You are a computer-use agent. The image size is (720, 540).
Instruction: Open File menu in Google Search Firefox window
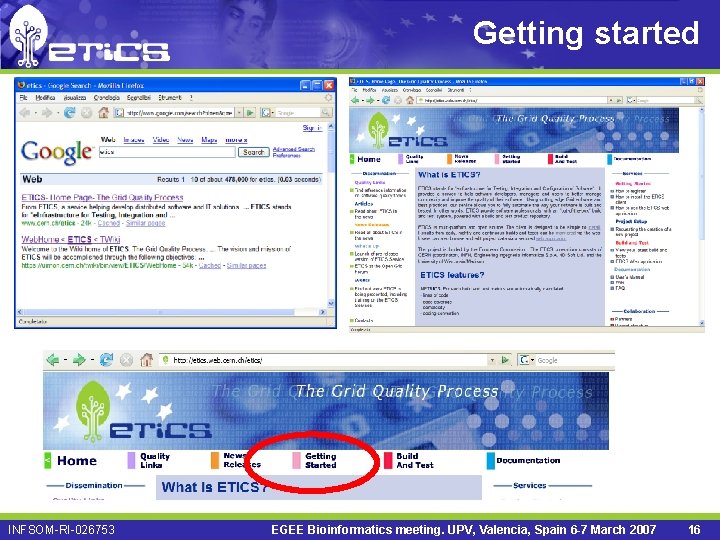pyautogui.click(x=23, y=98)
